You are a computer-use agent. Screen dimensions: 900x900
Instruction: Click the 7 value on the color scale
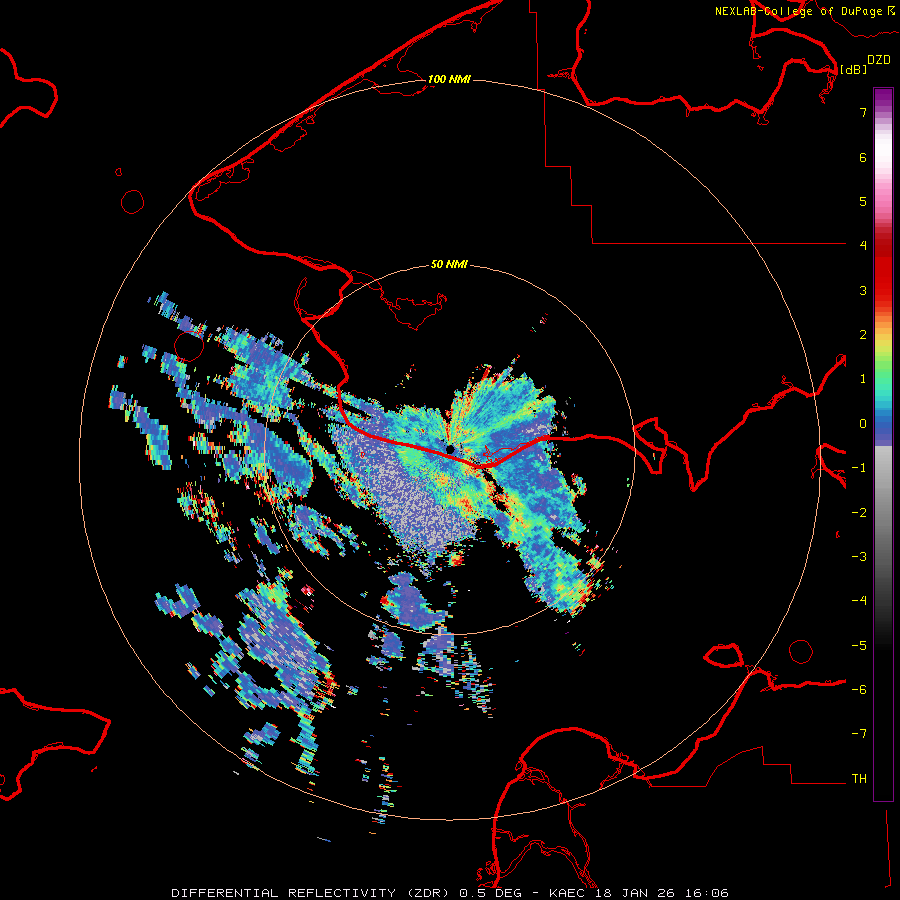click(x=863, y=112)
